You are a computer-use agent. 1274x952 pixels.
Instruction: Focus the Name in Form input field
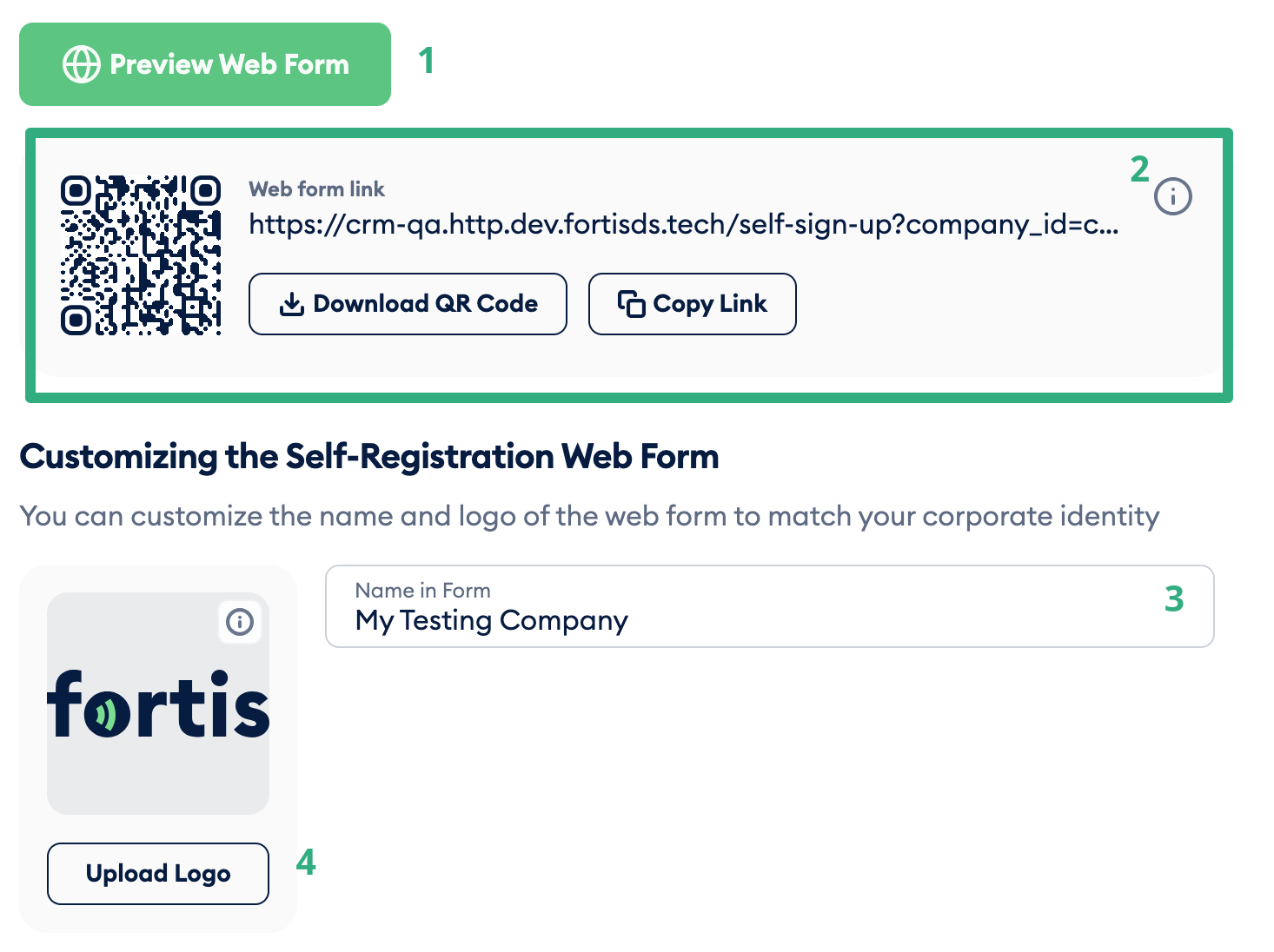click(x=769, y=606)
